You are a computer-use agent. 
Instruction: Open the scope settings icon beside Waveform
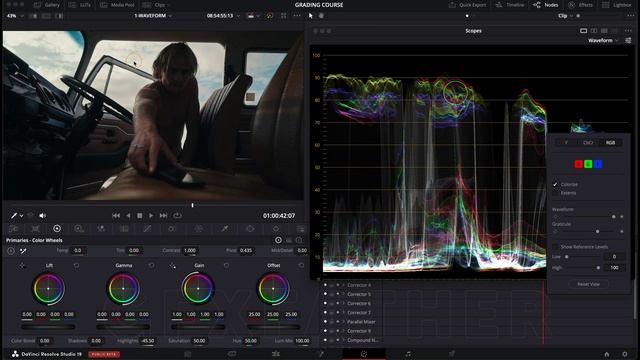tap(628, 40)
